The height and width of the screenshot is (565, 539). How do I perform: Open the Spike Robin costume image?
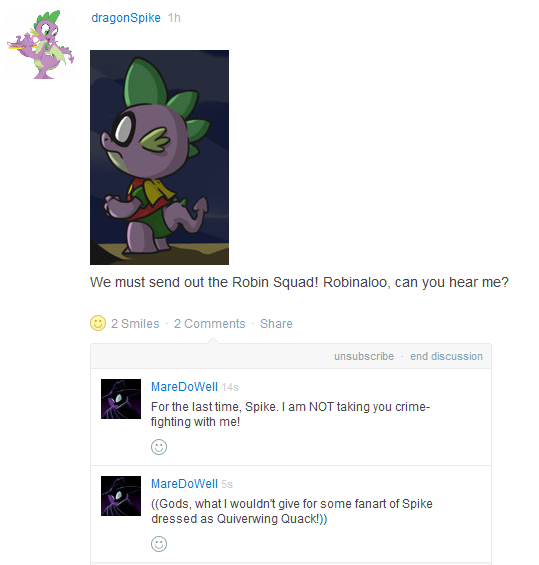coord(159,157)
